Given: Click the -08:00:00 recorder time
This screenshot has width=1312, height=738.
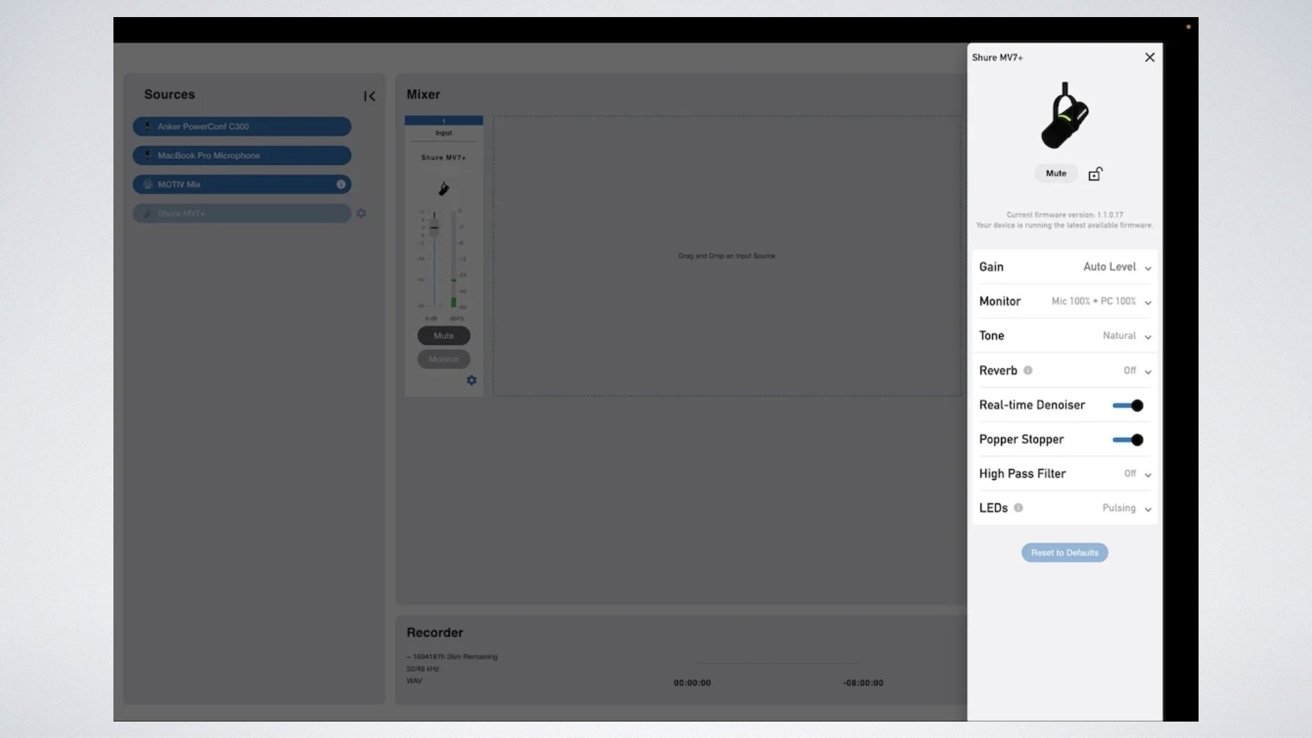Looking at the screenshot, I should tap(863, 683).
